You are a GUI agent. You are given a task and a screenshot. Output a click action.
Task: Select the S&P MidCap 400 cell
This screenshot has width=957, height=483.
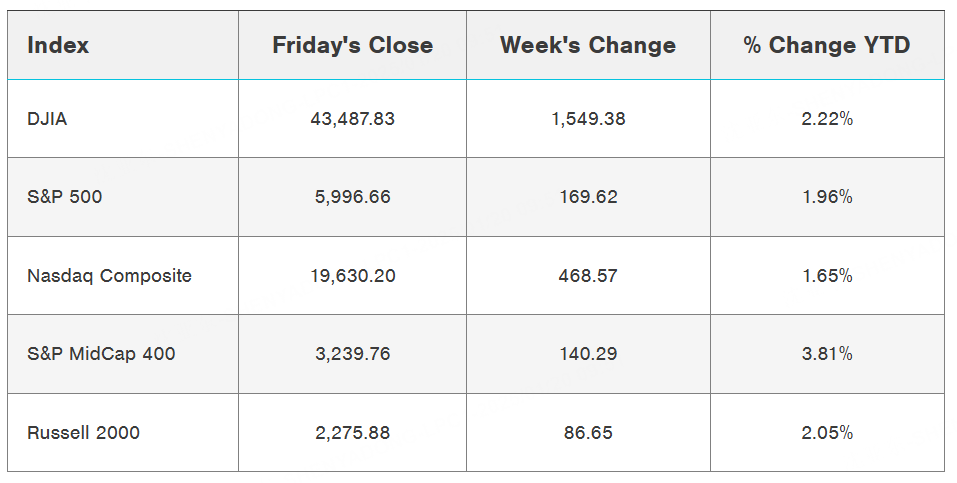click(x=101, y=354)
